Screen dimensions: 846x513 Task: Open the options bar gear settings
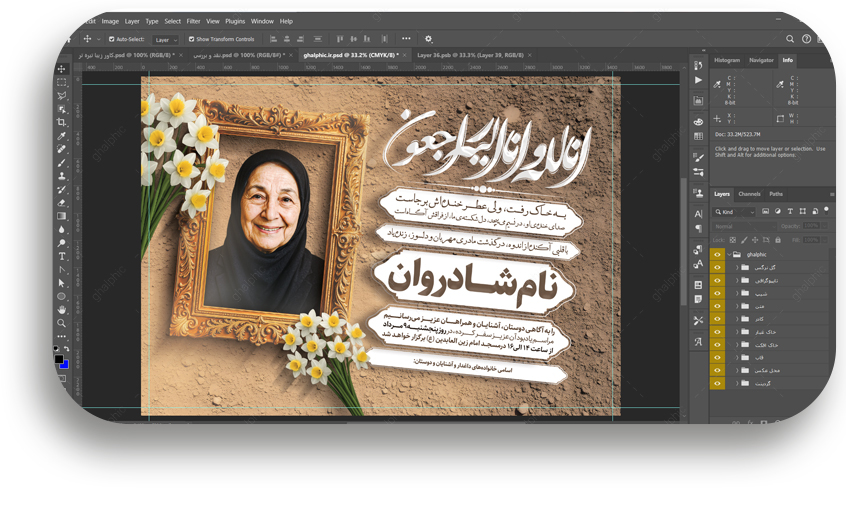[429, 39]
